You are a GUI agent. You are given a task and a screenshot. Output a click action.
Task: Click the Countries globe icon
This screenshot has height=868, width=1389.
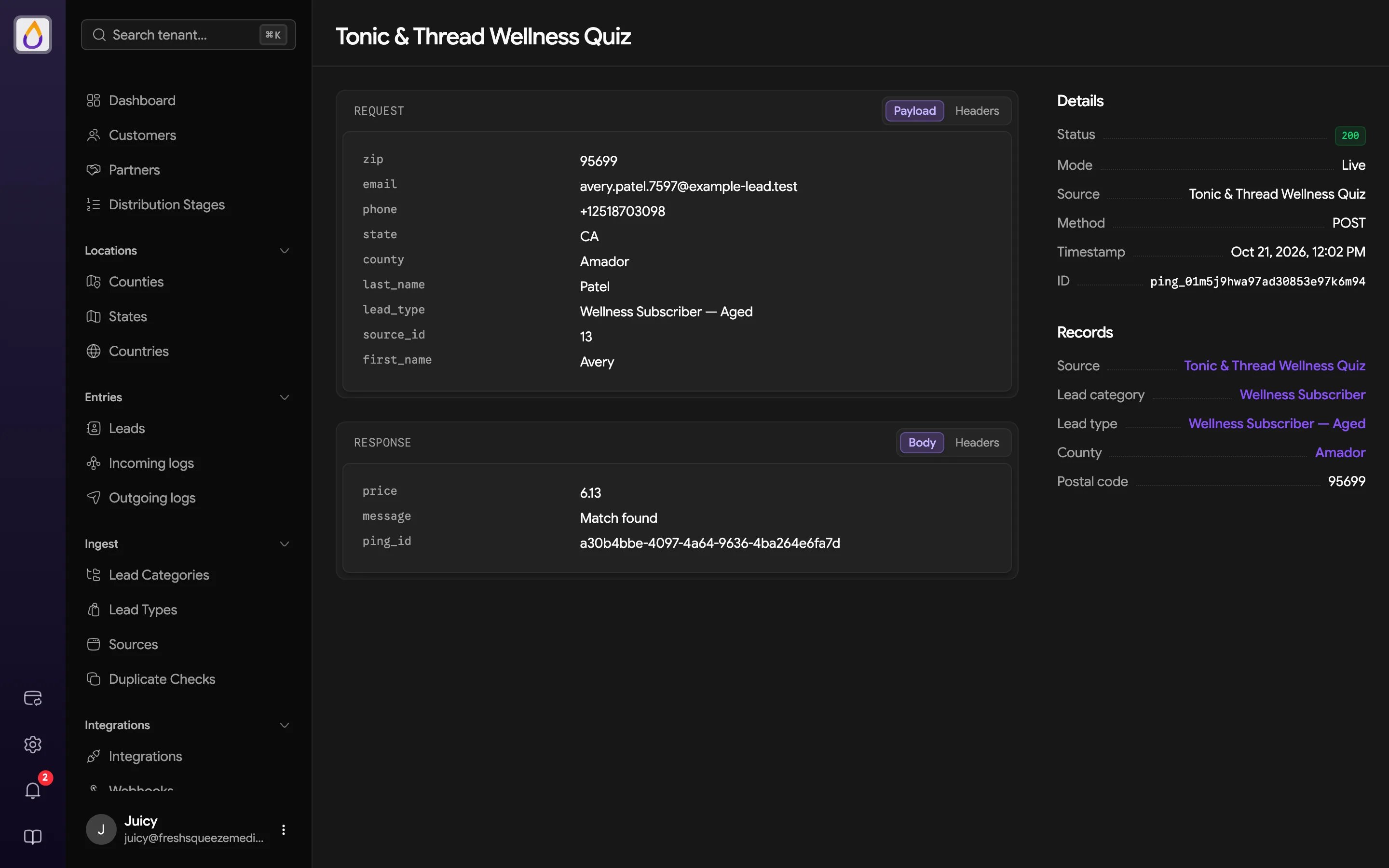point(94,352)
